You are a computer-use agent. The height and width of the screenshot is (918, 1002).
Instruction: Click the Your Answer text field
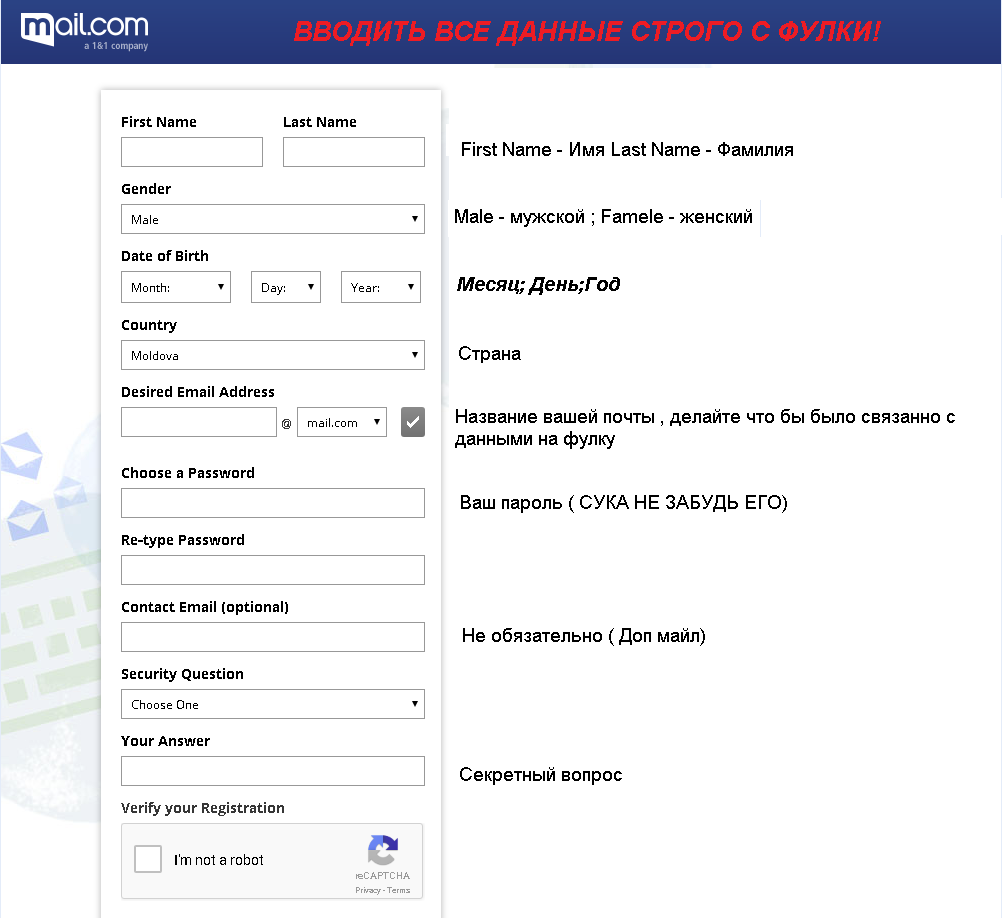(272, 771)
